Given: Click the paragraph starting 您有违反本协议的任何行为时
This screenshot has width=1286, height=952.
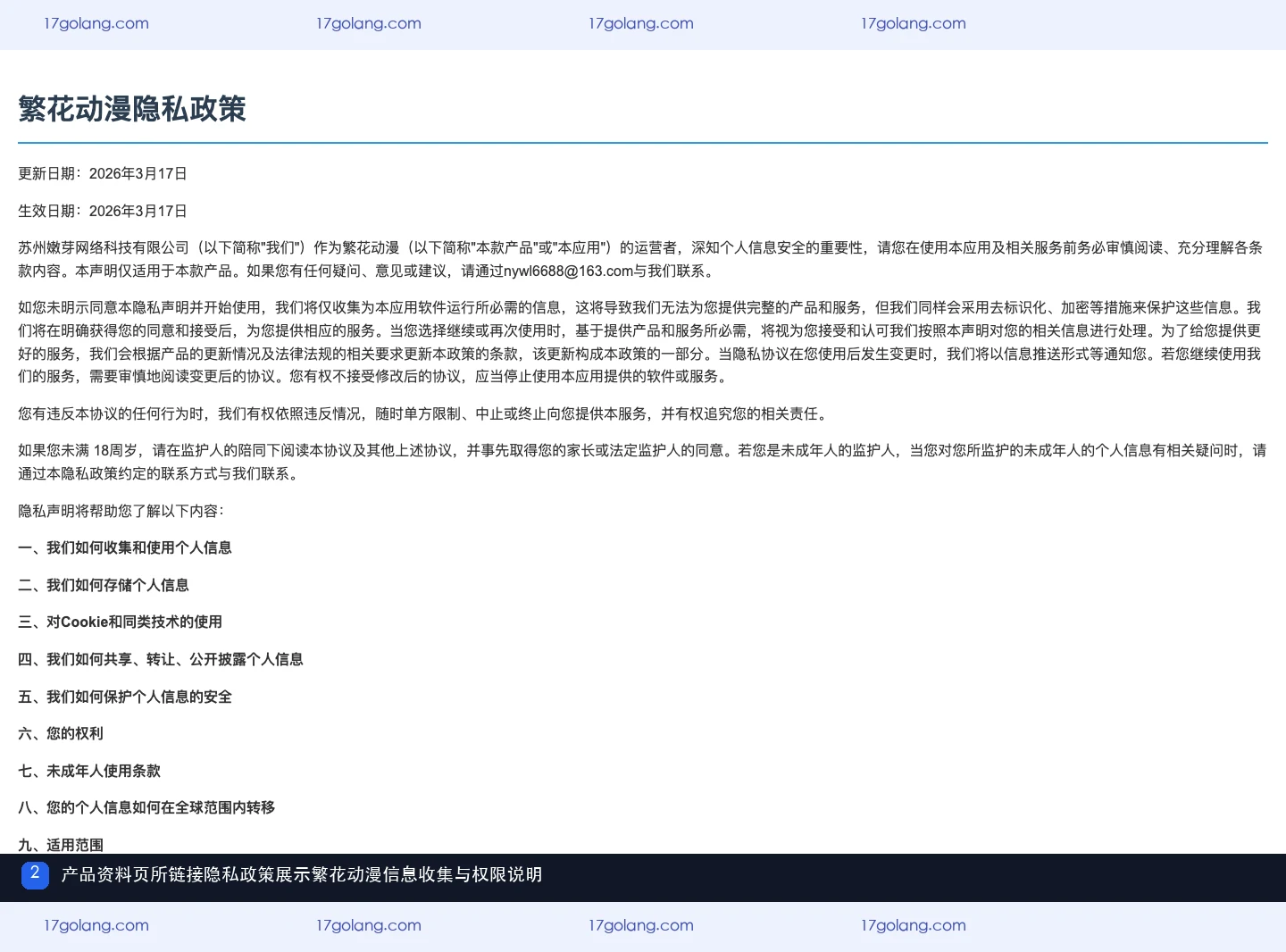Looking at the screenshot, I should click(x=425, y=413).
